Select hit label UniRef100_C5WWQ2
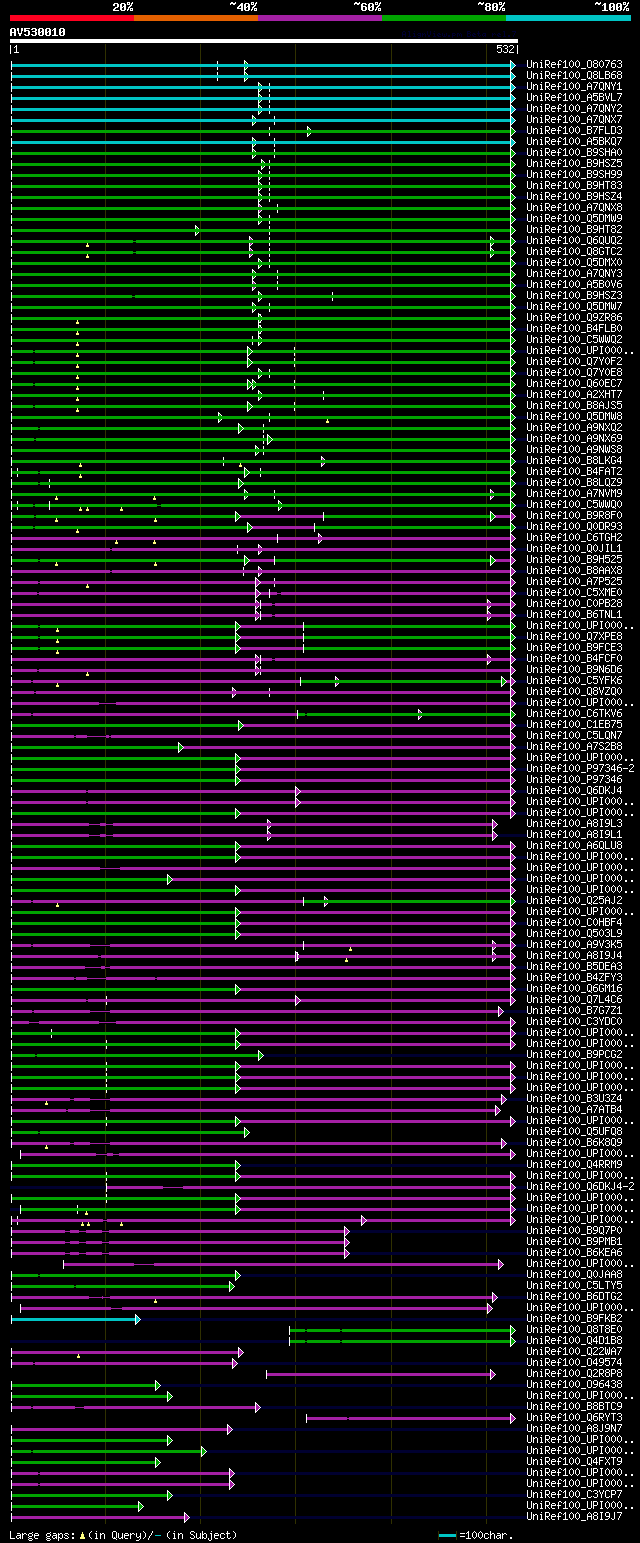 (x=574, y=339)
